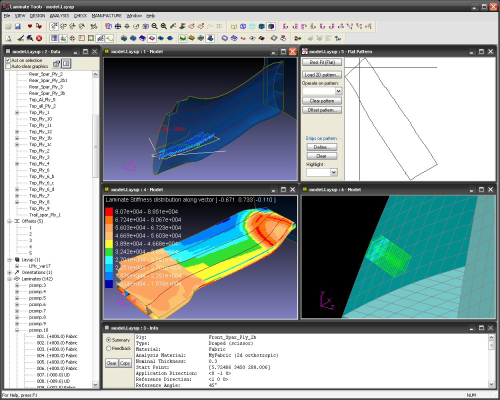Open the ANALYSIS menu
Image resolution: width=500 pixels, height=400 pixels.
click(59, 16)
